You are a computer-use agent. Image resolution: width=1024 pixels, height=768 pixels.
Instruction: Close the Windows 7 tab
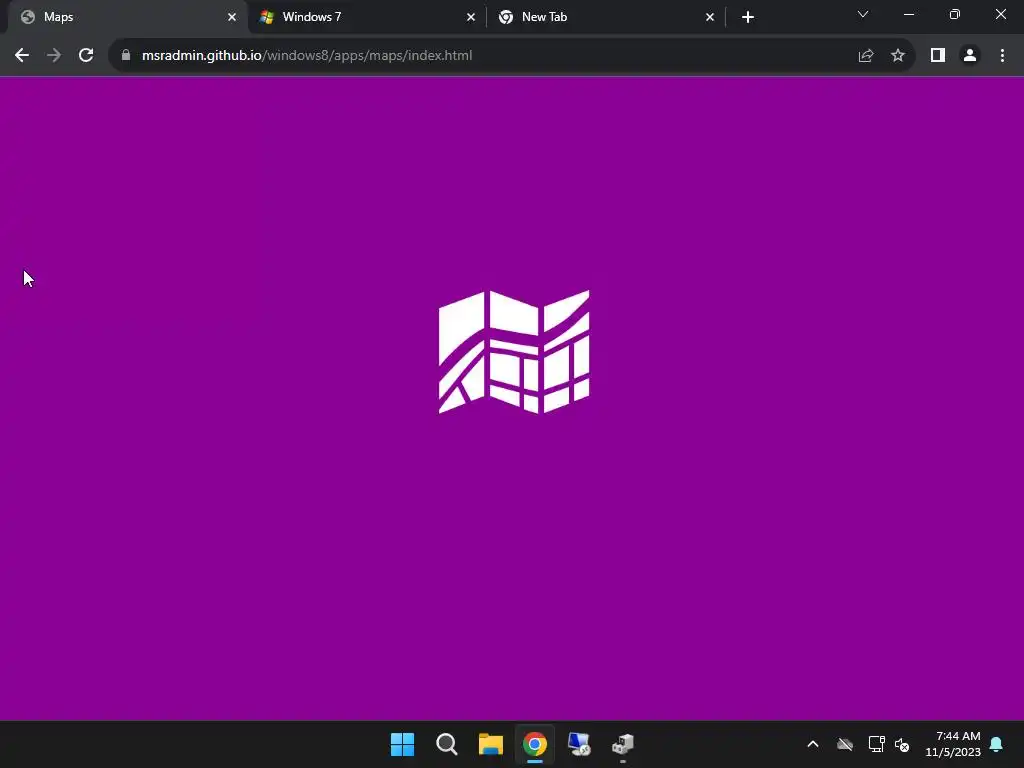[471, 17]
